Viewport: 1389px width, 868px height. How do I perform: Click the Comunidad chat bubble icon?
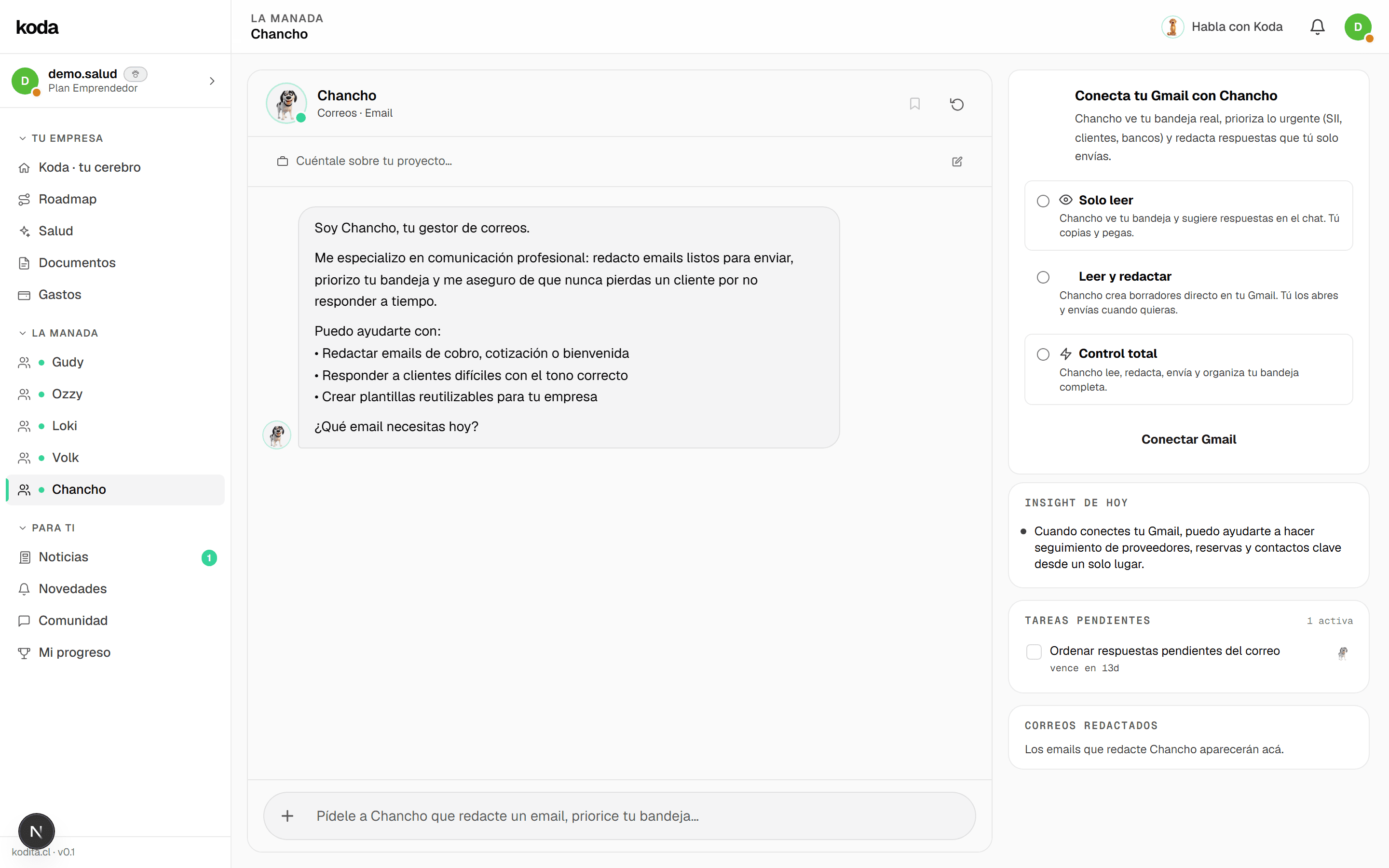pos(24,621)
